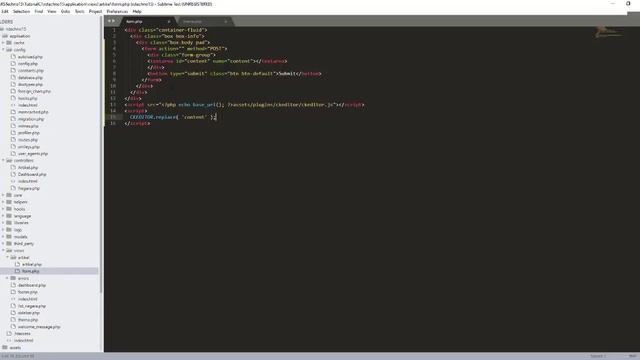Open the Edit menu
The image size is (640, 360).
4,11
